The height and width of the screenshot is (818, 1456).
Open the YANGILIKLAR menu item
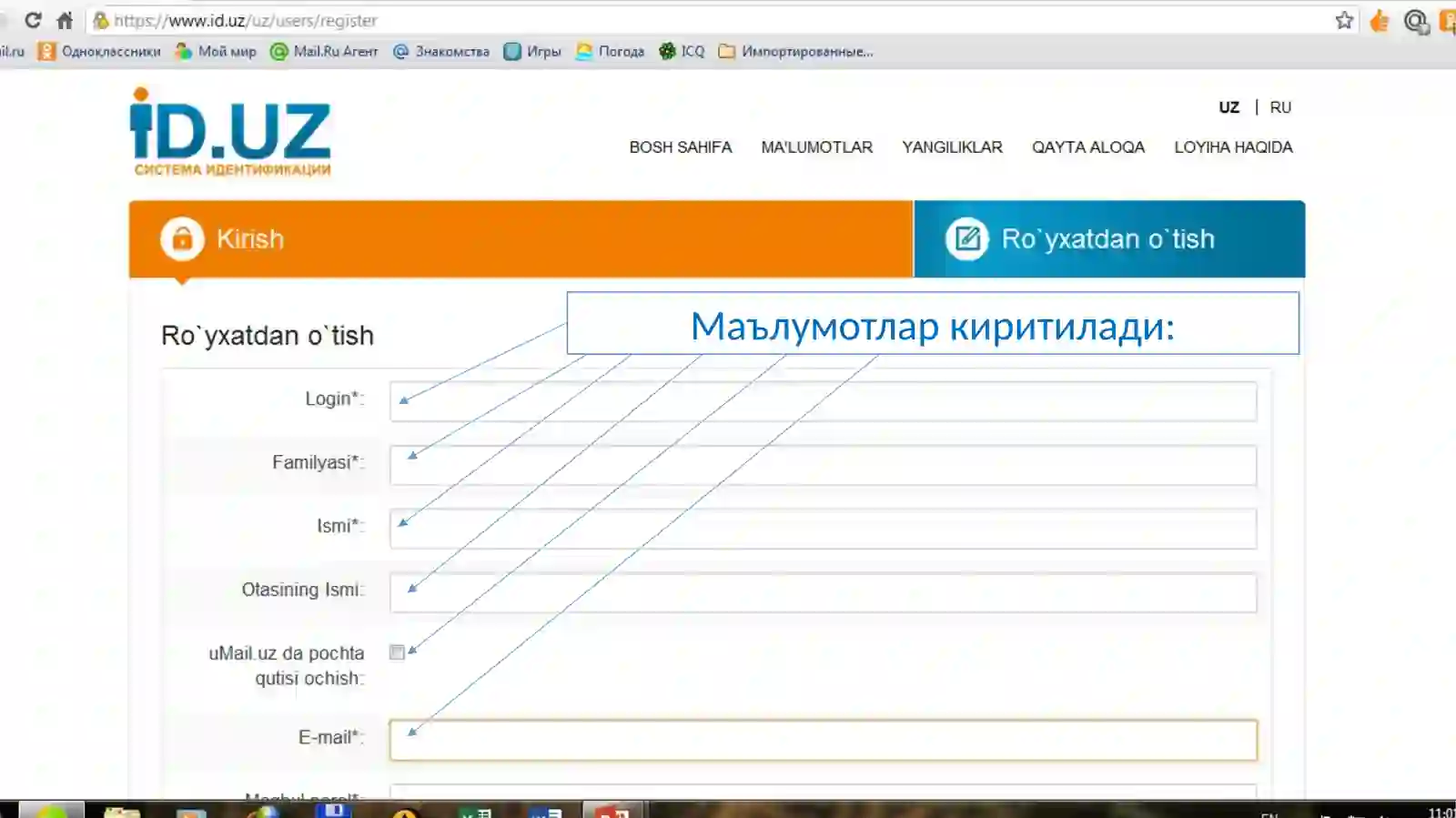[952, 147]
